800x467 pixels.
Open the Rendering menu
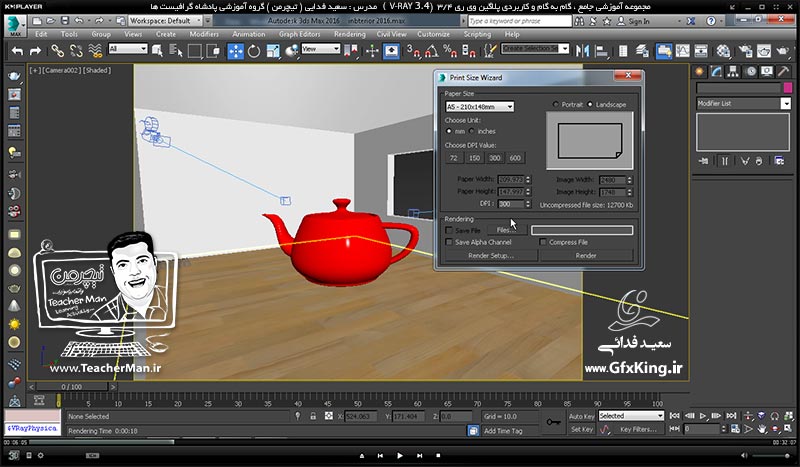click(349, 34)
